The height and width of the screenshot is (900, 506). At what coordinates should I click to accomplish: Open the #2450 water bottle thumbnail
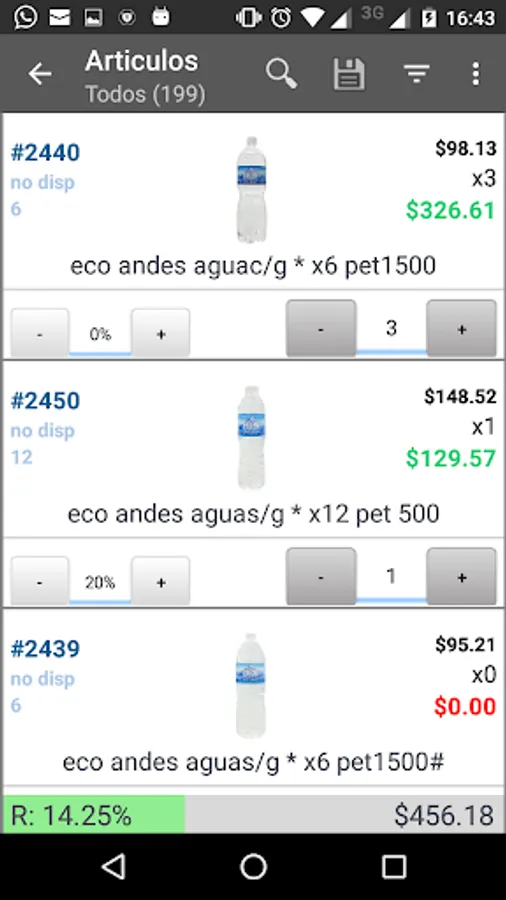tap(251, 437)
